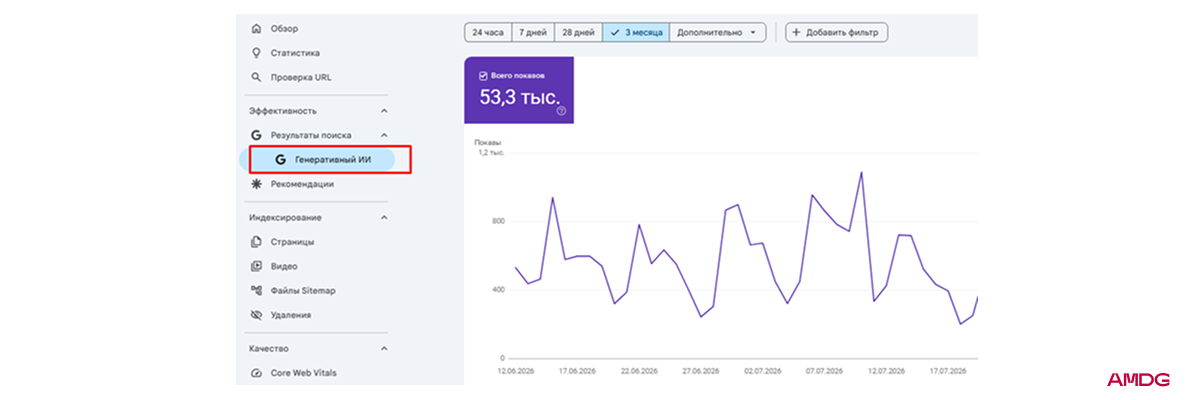Click the Core Web Vitals gauge icon
This screenshot has width=1200, height=400.
[257, 373]
